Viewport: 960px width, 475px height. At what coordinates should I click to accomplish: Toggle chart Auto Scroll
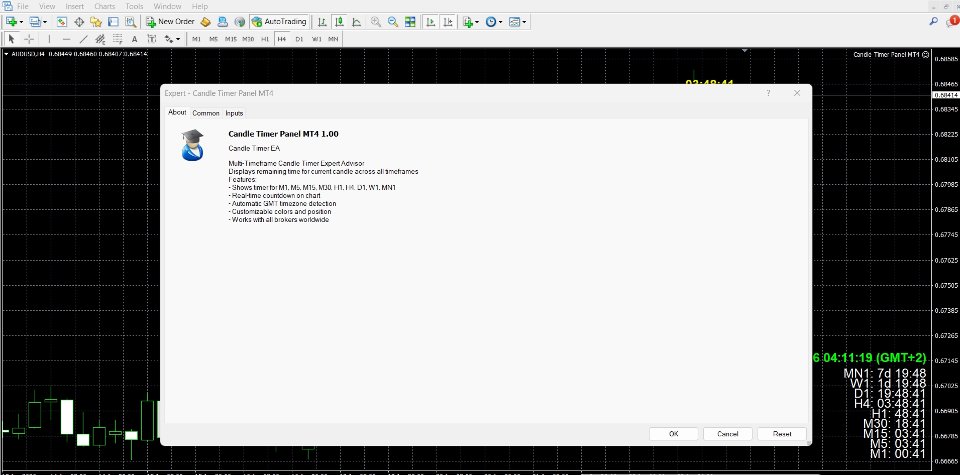(430, 21)
